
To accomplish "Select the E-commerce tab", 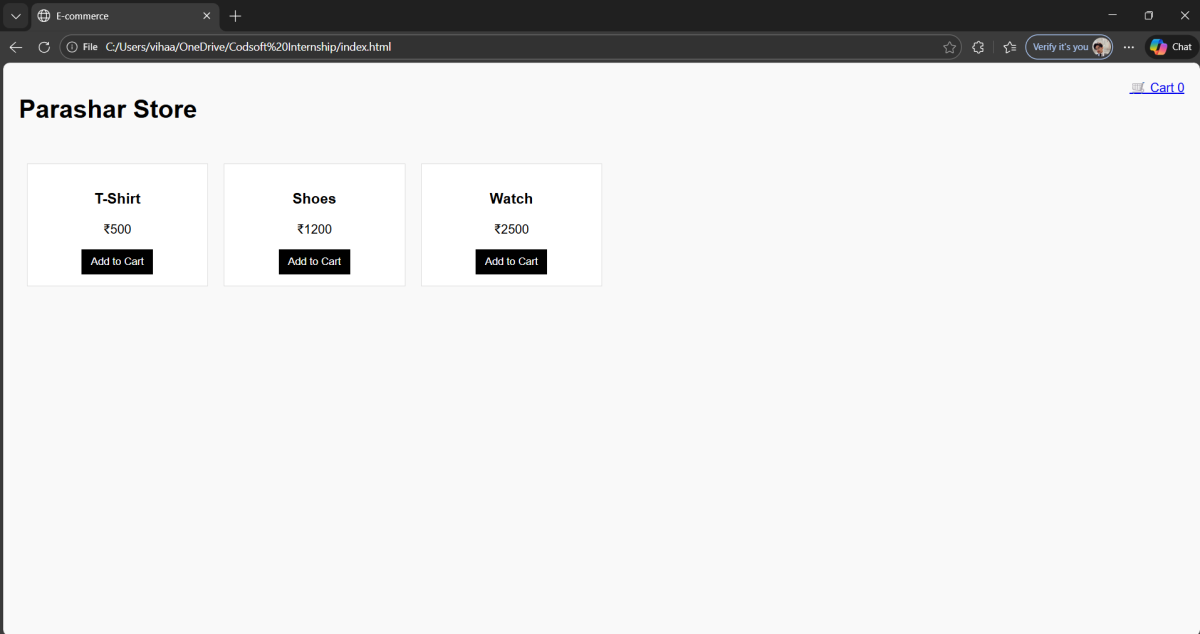I will [110, 16].
